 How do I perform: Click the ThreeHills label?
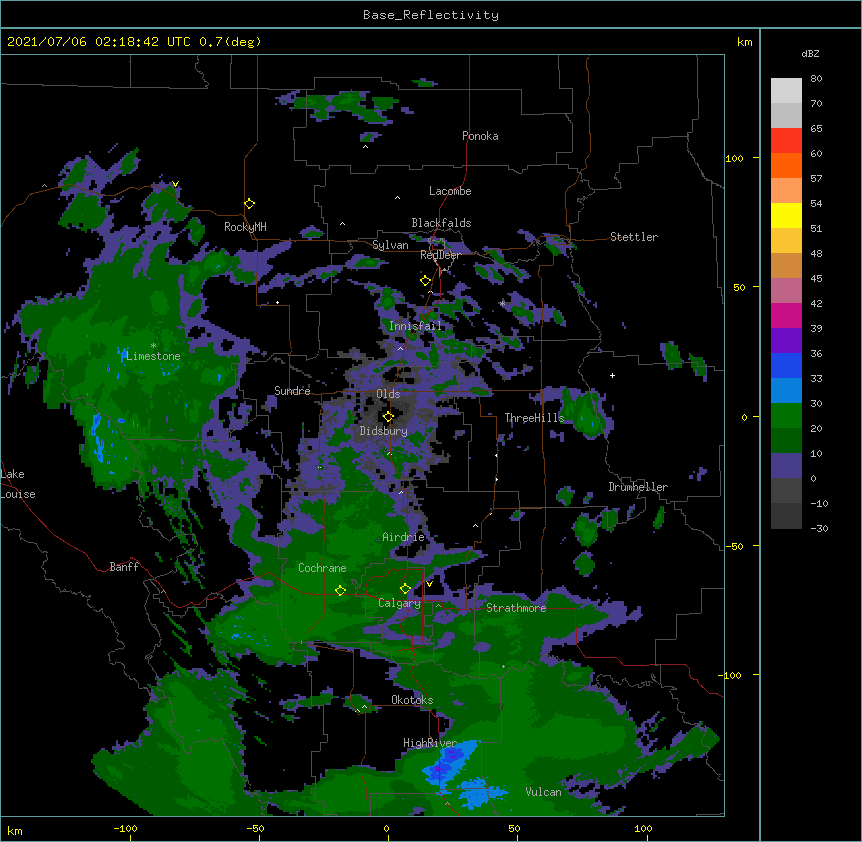534,418
